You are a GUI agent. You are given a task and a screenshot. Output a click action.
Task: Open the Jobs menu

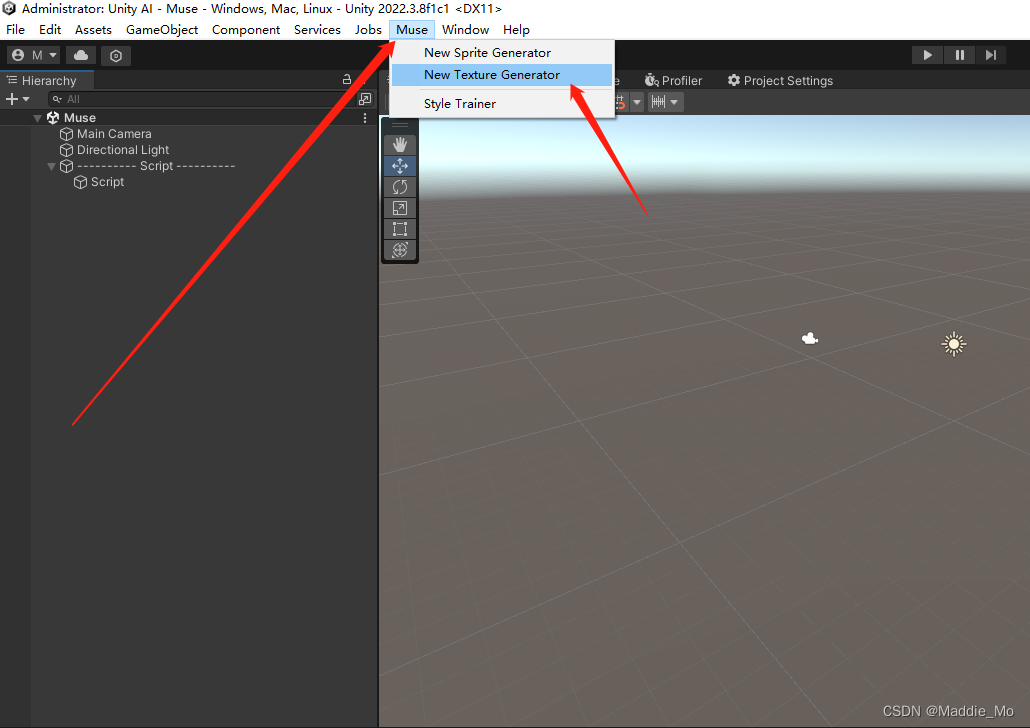coord(368,30)
